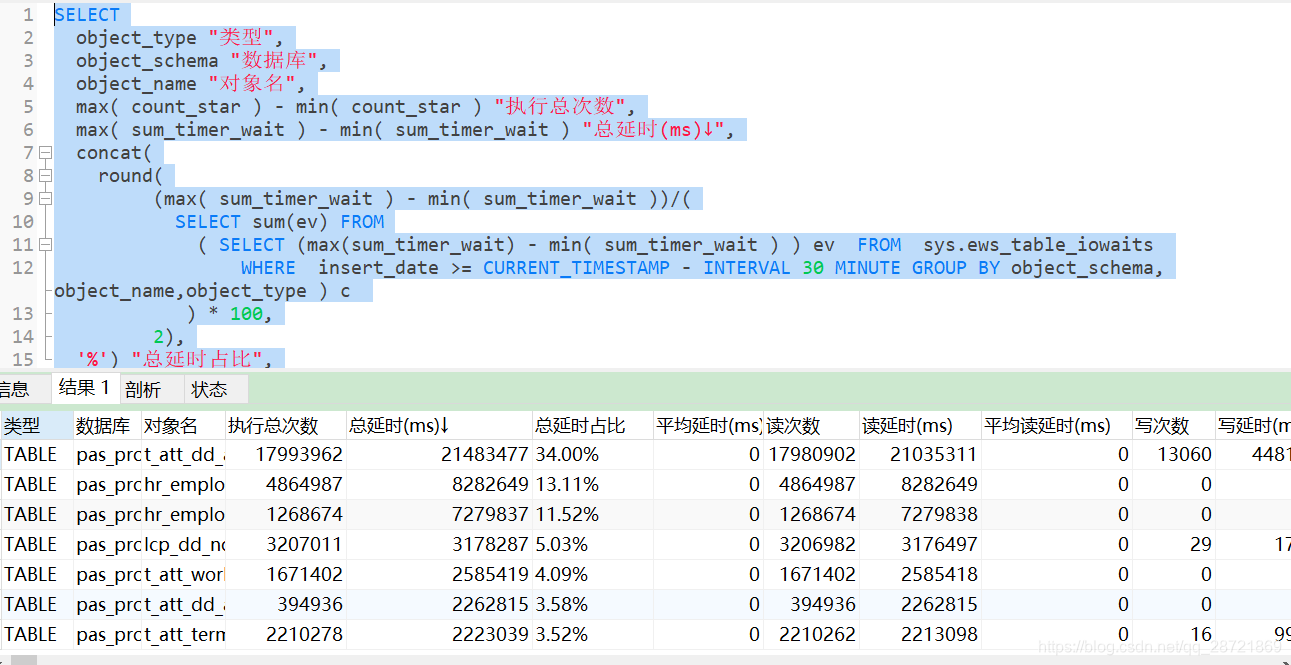This screenshot has width=1291, height=665.
Task: Select cell 2213098 under 读延时(ms)
Action: point(919,634)
